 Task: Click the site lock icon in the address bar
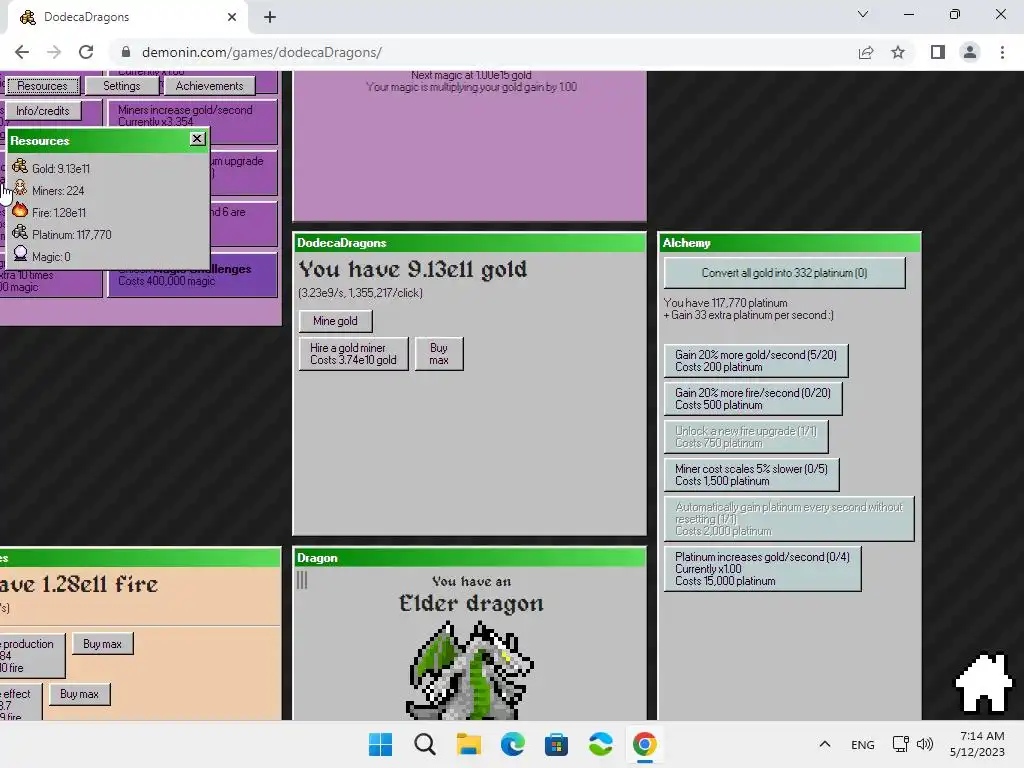pyautogui.click(x=126, y=52)
